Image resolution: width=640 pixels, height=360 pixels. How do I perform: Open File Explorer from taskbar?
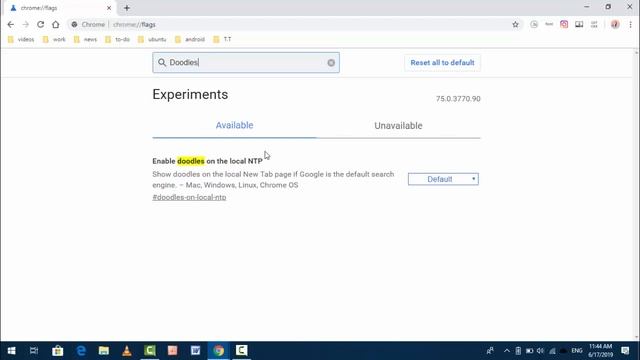tap(104, 351)
